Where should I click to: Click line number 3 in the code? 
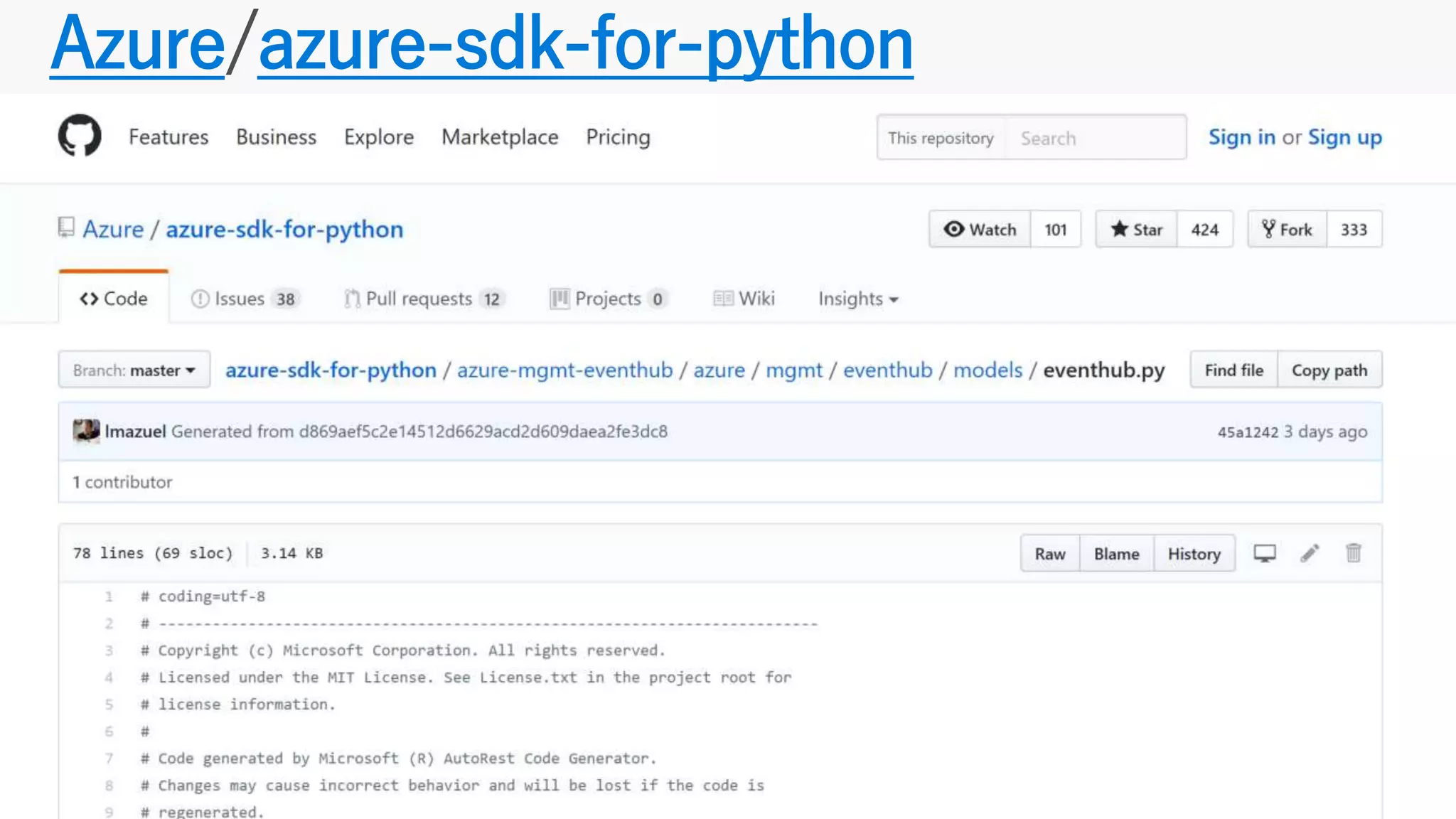tap(109, 651)
